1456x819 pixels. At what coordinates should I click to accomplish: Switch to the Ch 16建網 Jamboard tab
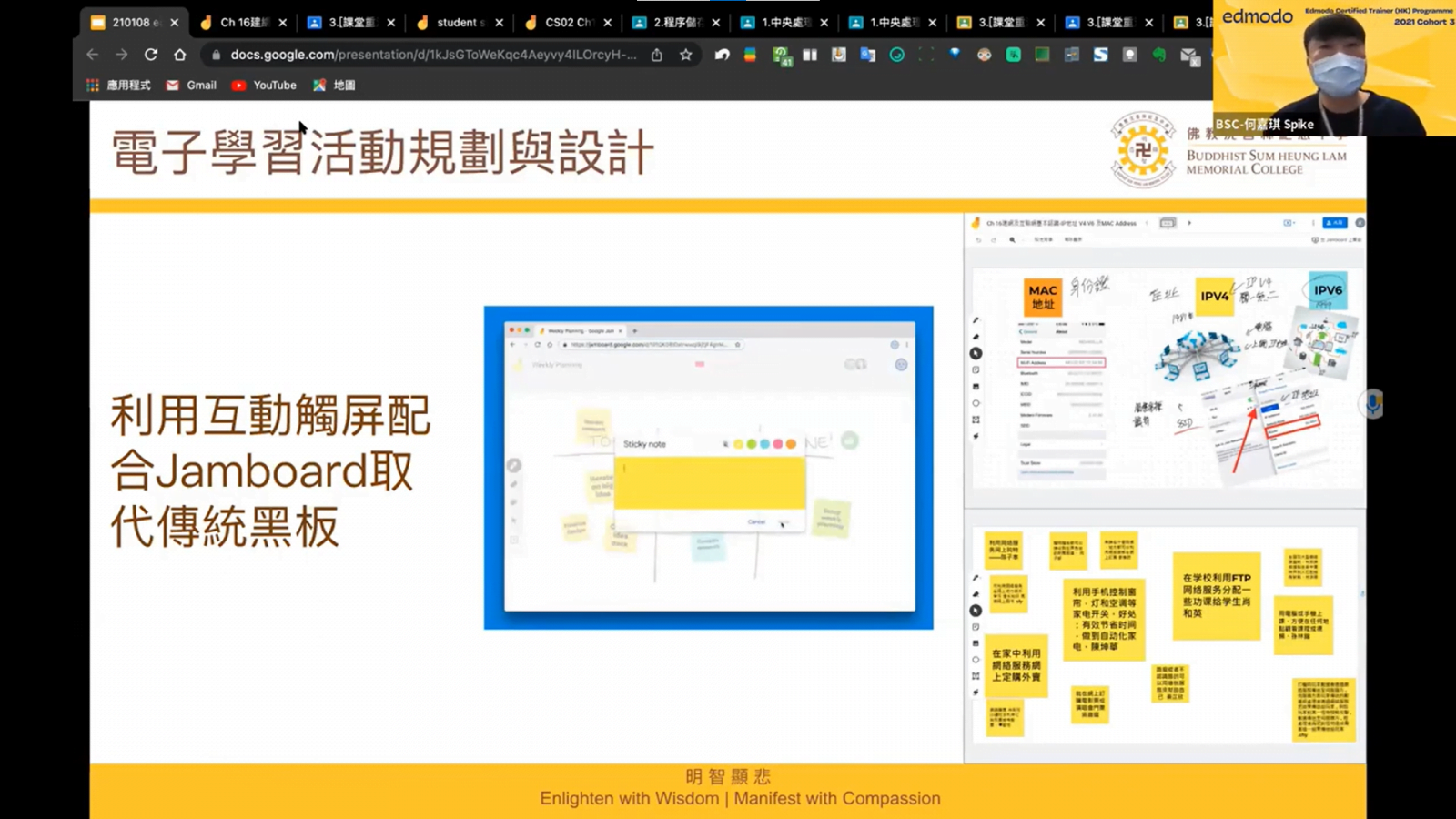pyautogui.click(x=244, y=23)
